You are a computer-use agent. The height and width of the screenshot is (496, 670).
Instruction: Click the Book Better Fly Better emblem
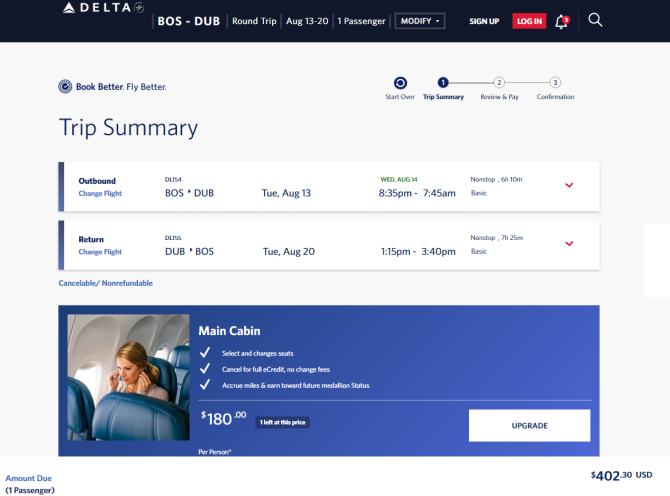coord(65,87)
